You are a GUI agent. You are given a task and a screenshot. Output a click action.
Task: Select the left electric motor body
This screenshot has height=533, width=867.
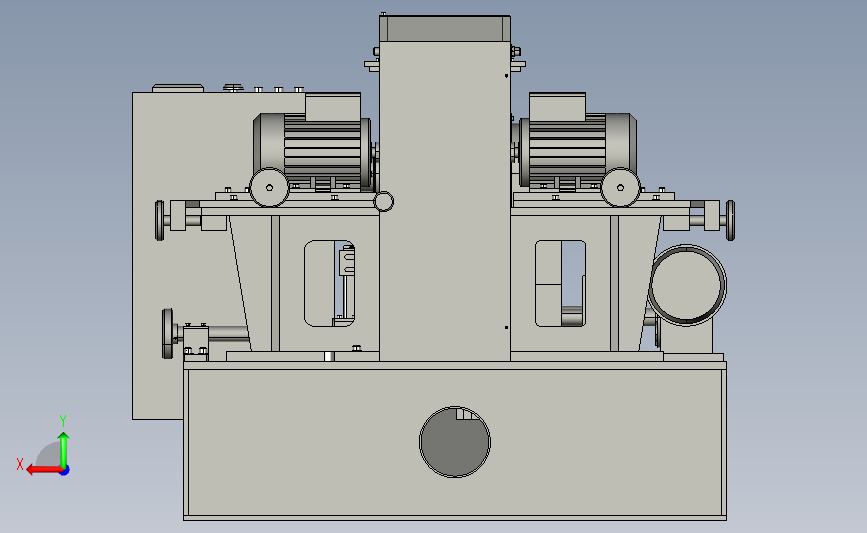[312, 150]
